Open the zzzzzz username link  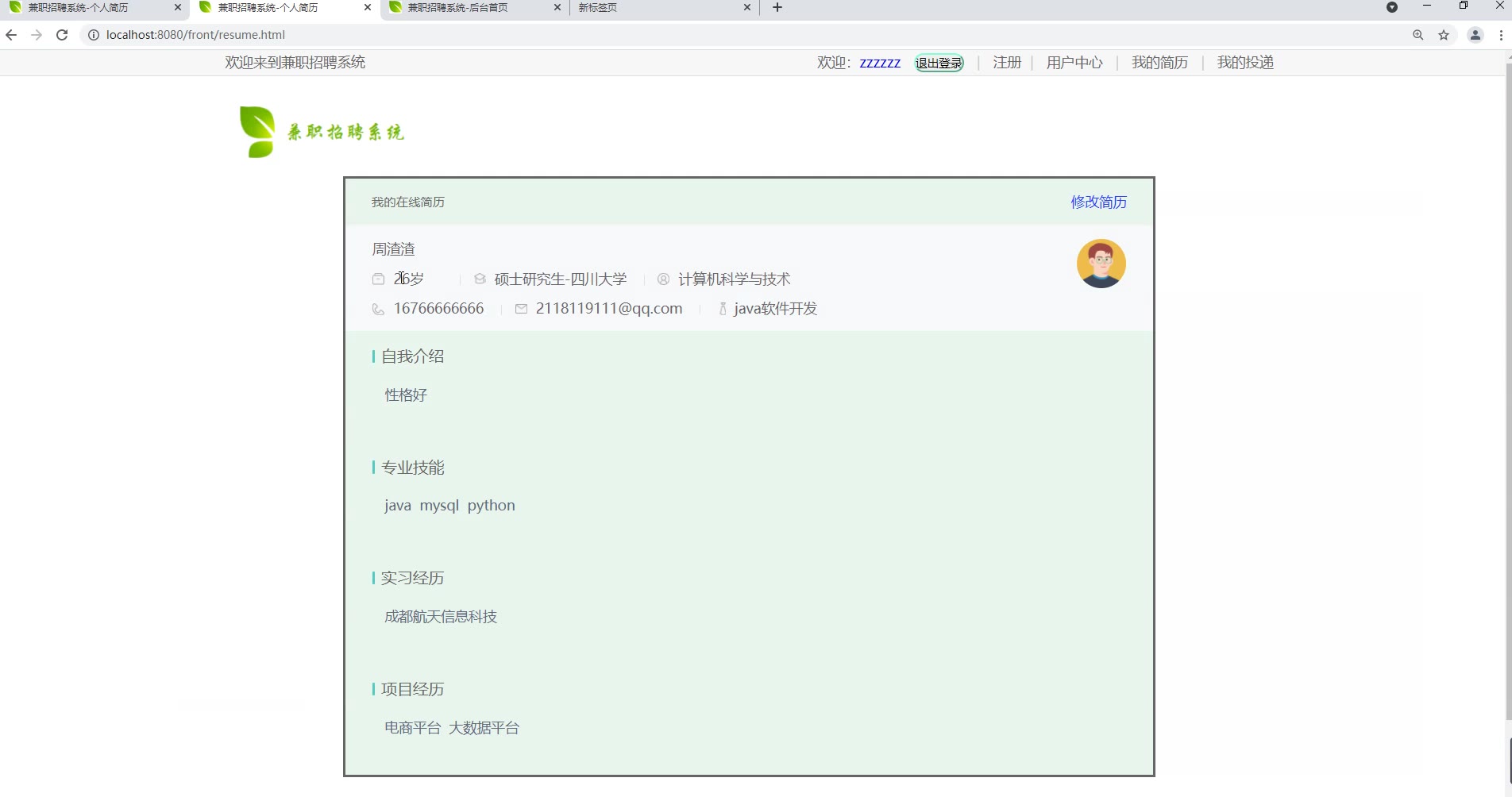(880, 63)
